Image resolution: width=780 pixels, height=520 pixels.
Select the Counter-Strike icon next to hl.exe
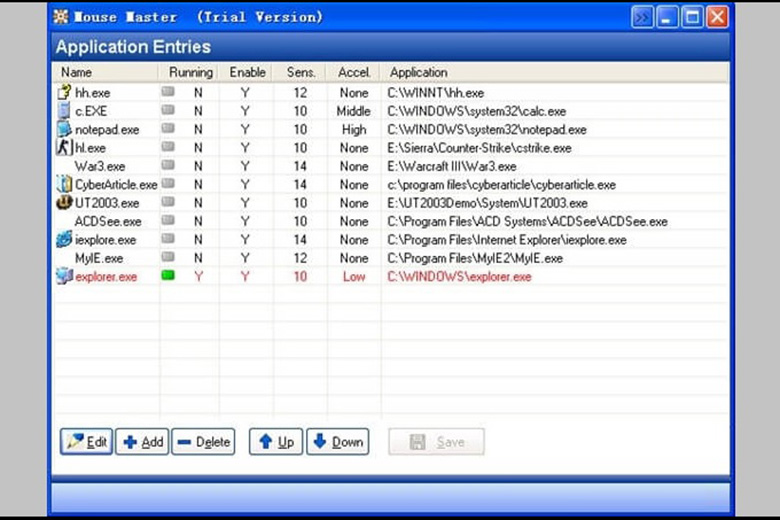pyautogui.click(x=65, y=148)
